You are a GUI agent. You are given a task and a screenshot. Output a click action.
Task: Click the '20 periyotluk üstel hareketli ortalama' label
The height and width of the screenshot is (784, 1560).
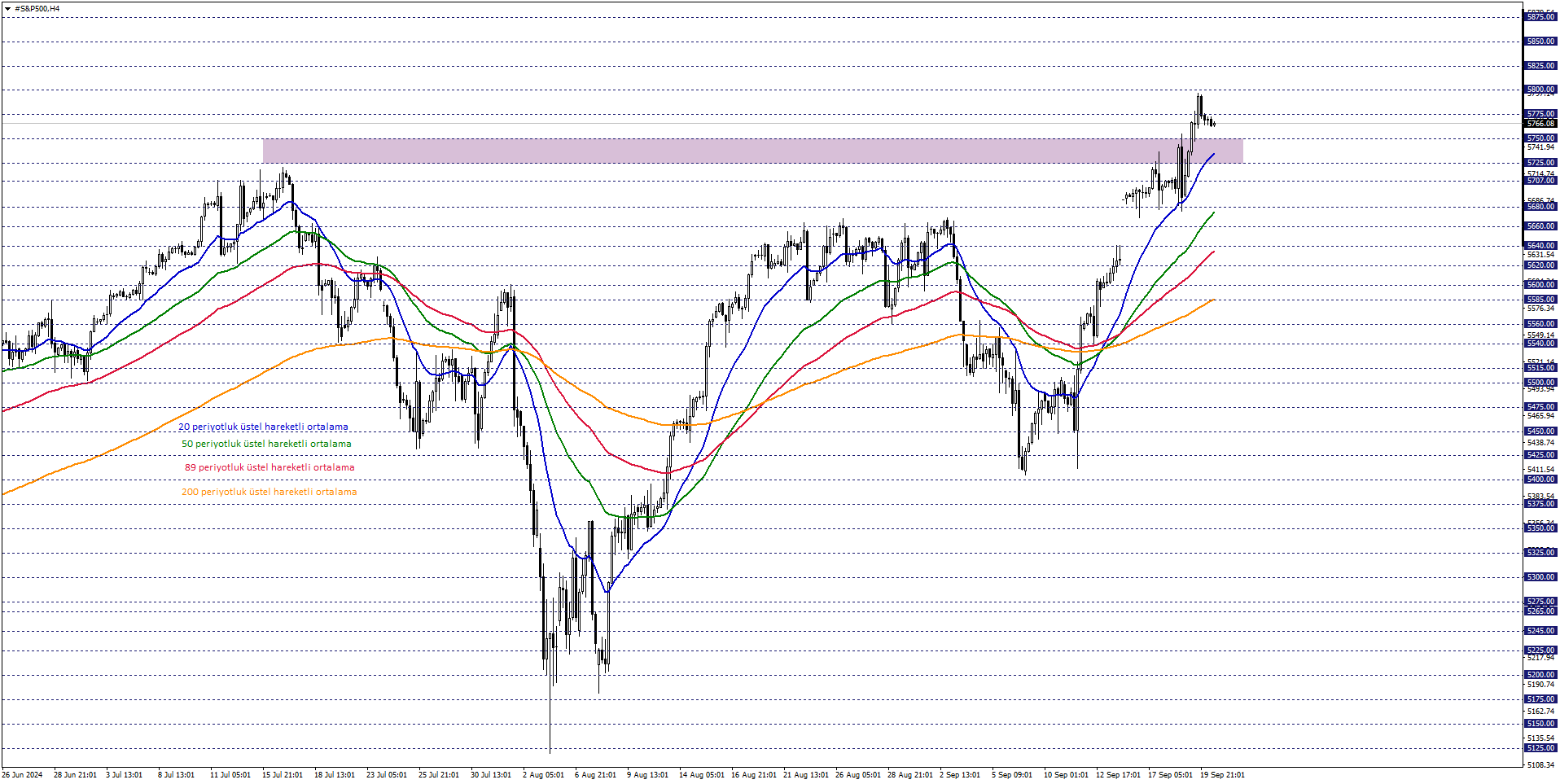click(x=263, y=427)
